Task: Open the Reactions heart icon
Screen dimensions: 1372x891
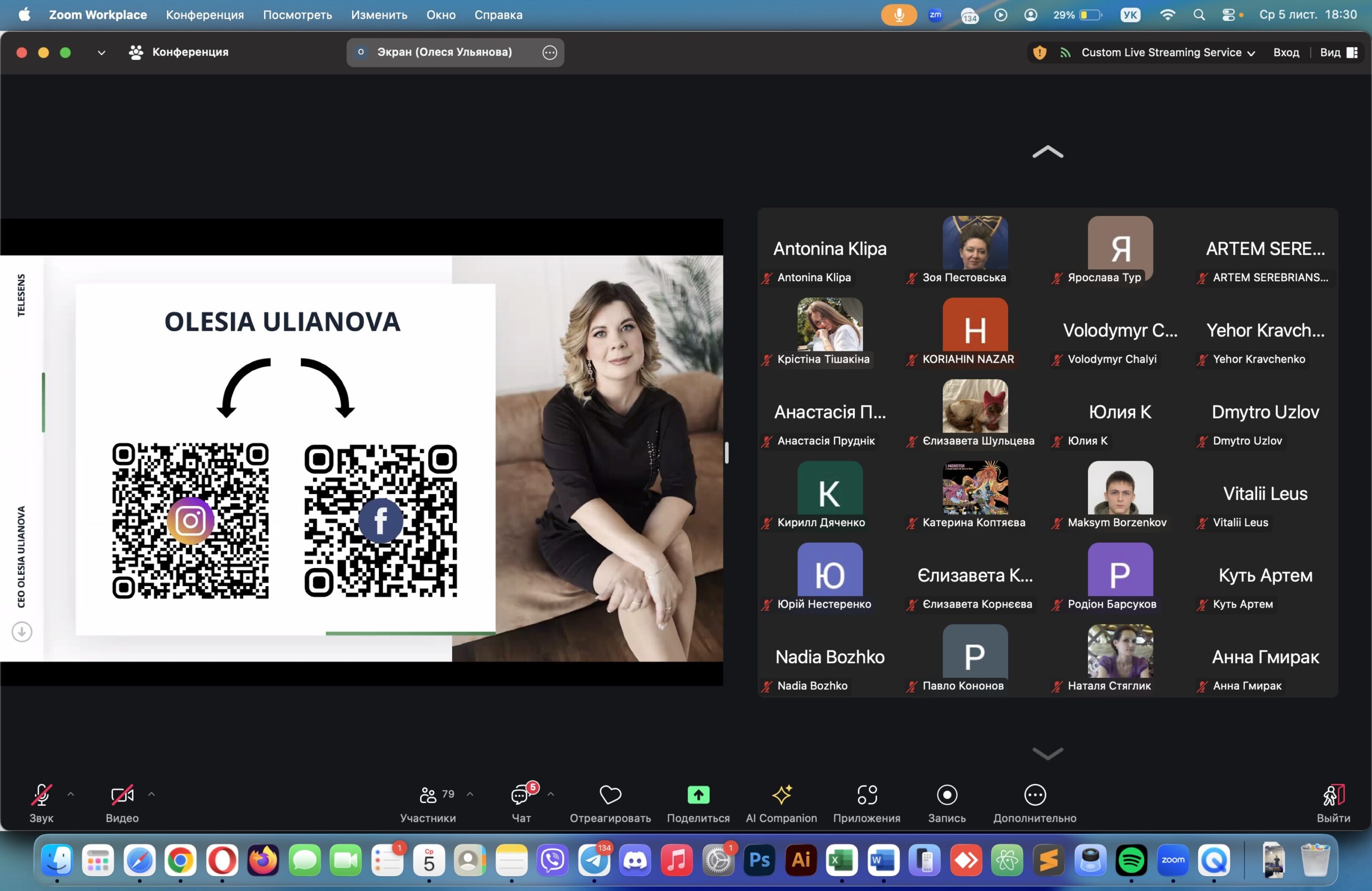Action: pos(610,795)
